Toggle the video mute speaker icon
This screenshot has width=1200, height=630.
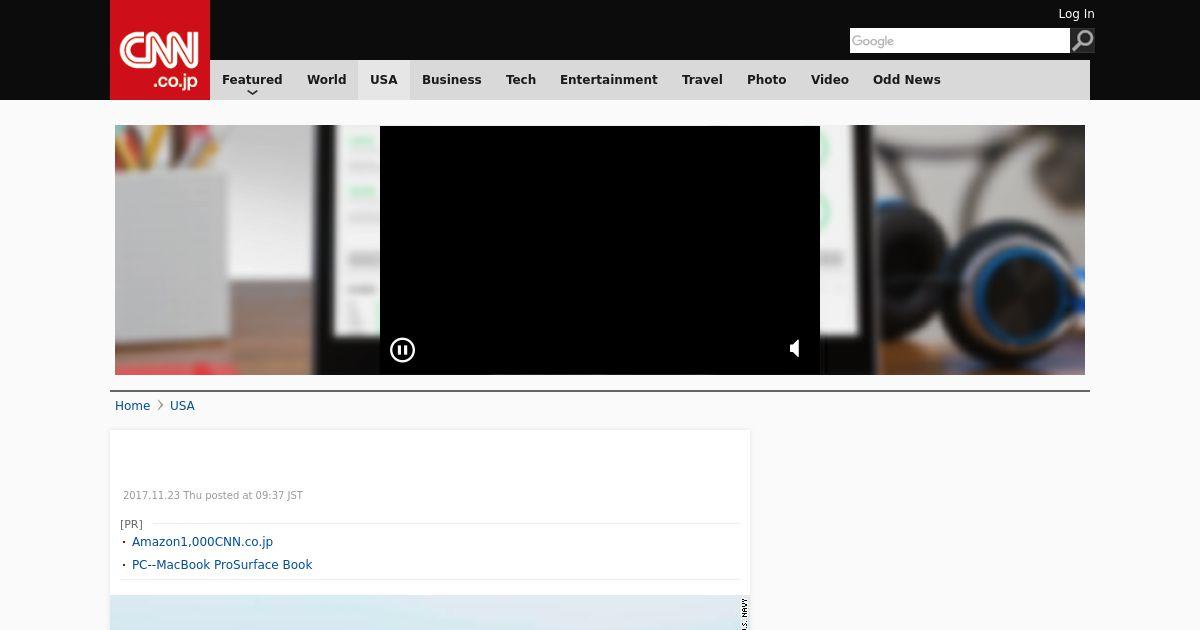pos(795,348)
